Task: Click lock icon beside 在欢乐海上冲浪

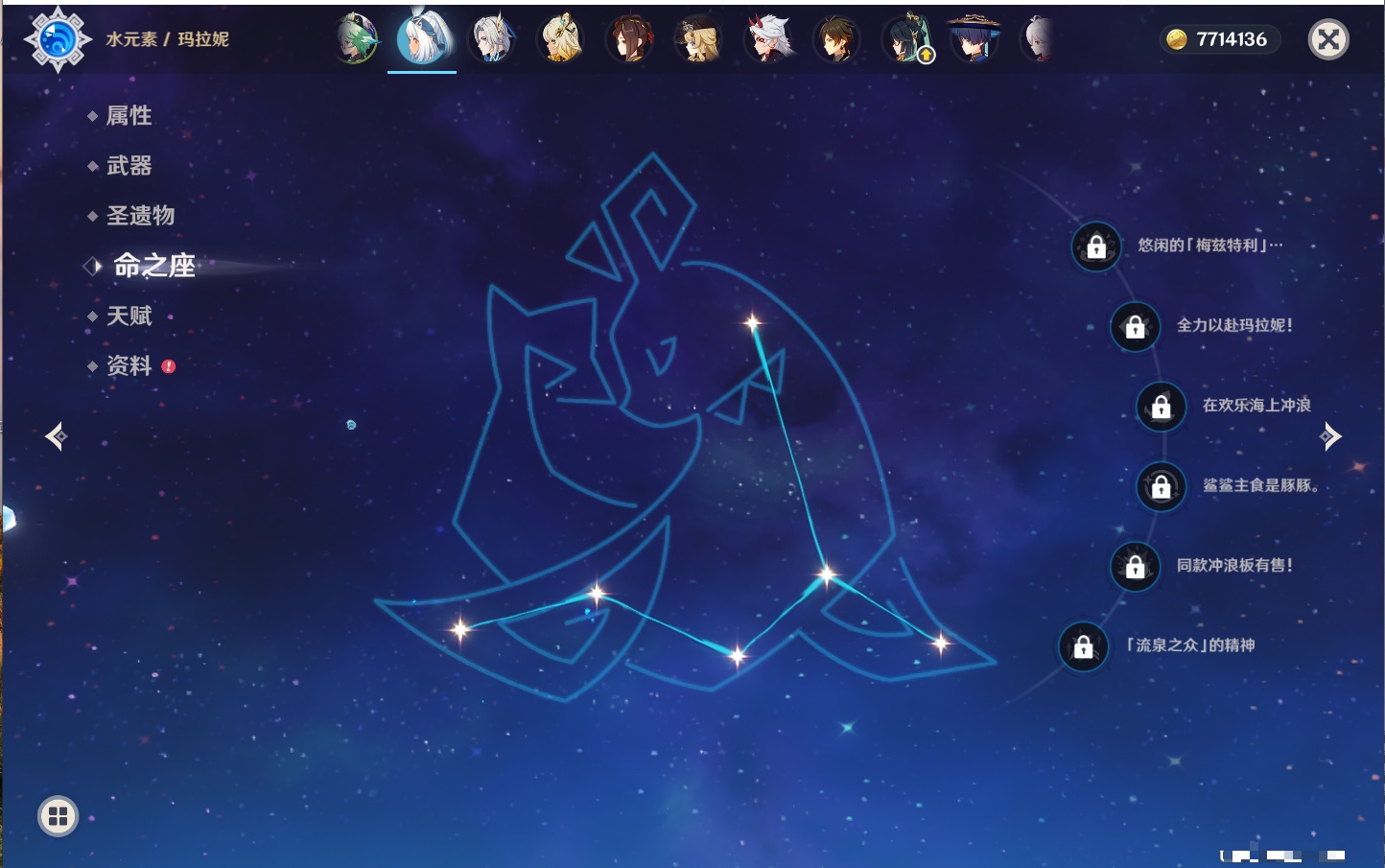Action: [x=1161, y=407]
